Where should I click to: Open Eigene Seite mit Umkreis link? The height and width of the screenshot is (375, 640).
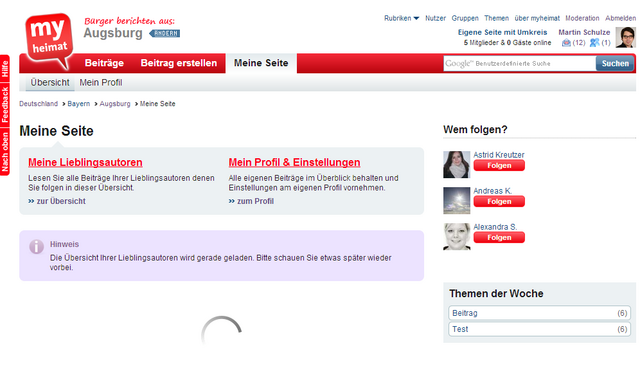click(x=502, y=32)
